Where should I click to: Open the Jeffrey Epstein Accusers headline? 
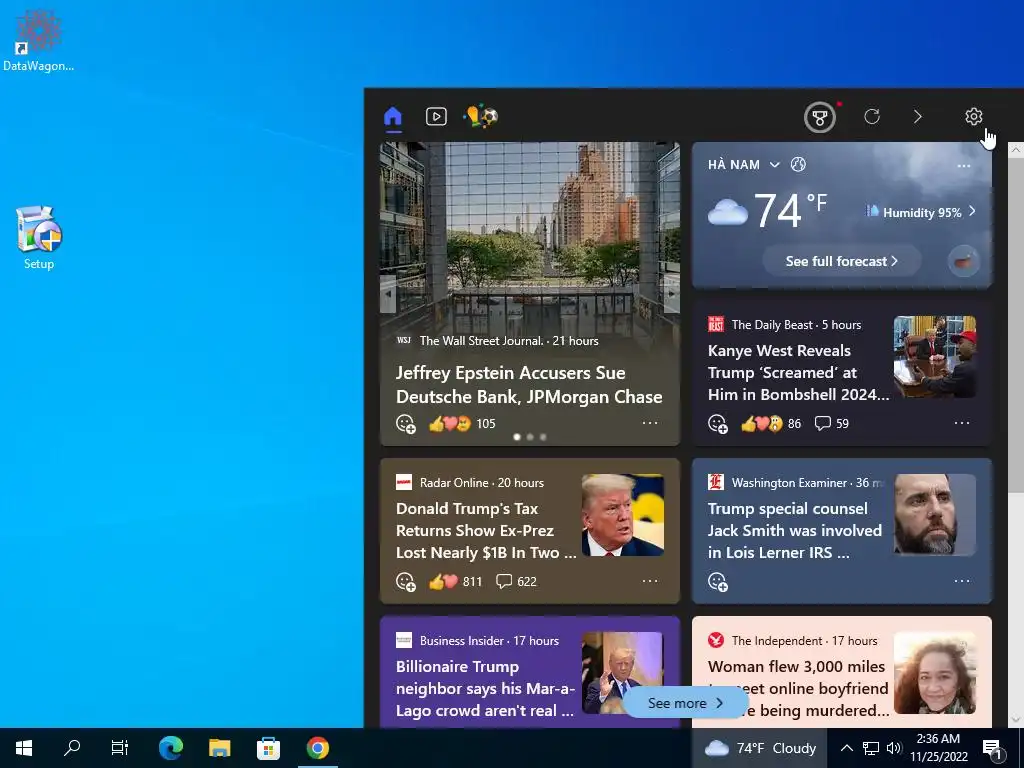[x=529, y=385]
